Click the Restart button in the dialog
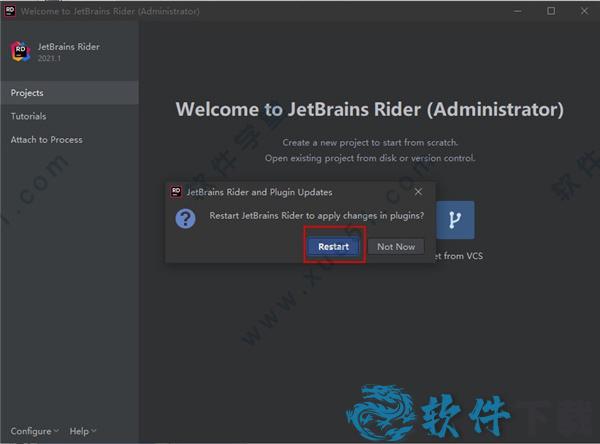600x444 pixels. 333,246
